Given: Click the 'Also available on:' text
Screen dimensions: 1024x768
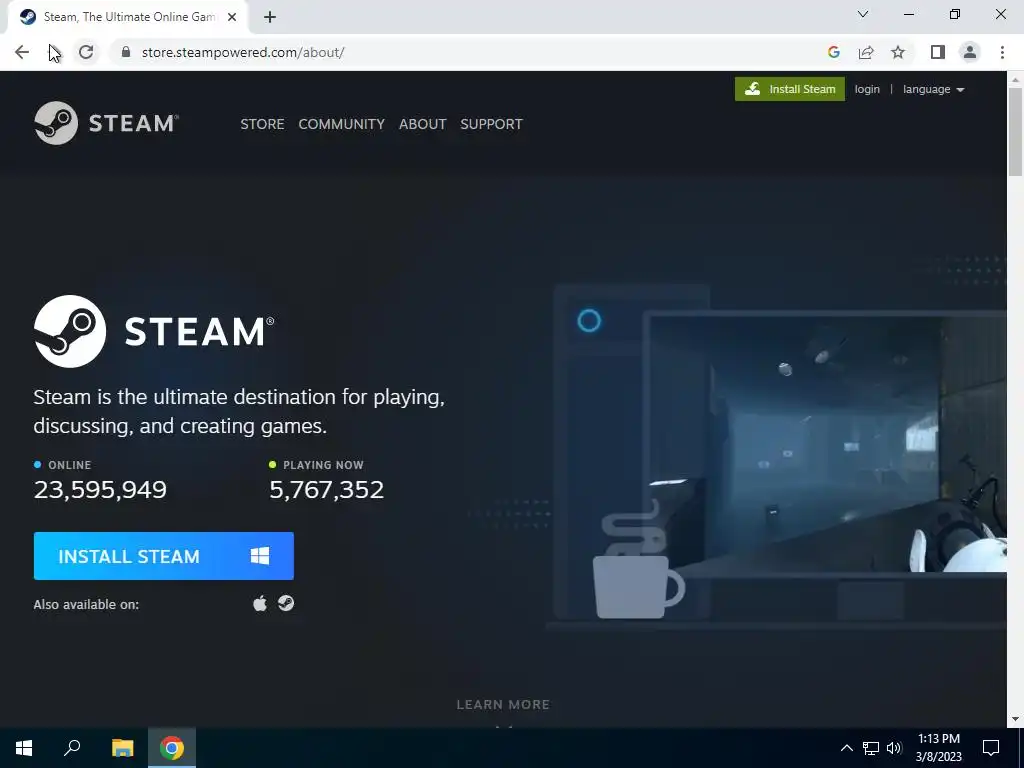Looking at the screenshot, I should pyautogui.click(x=86, y=604).
